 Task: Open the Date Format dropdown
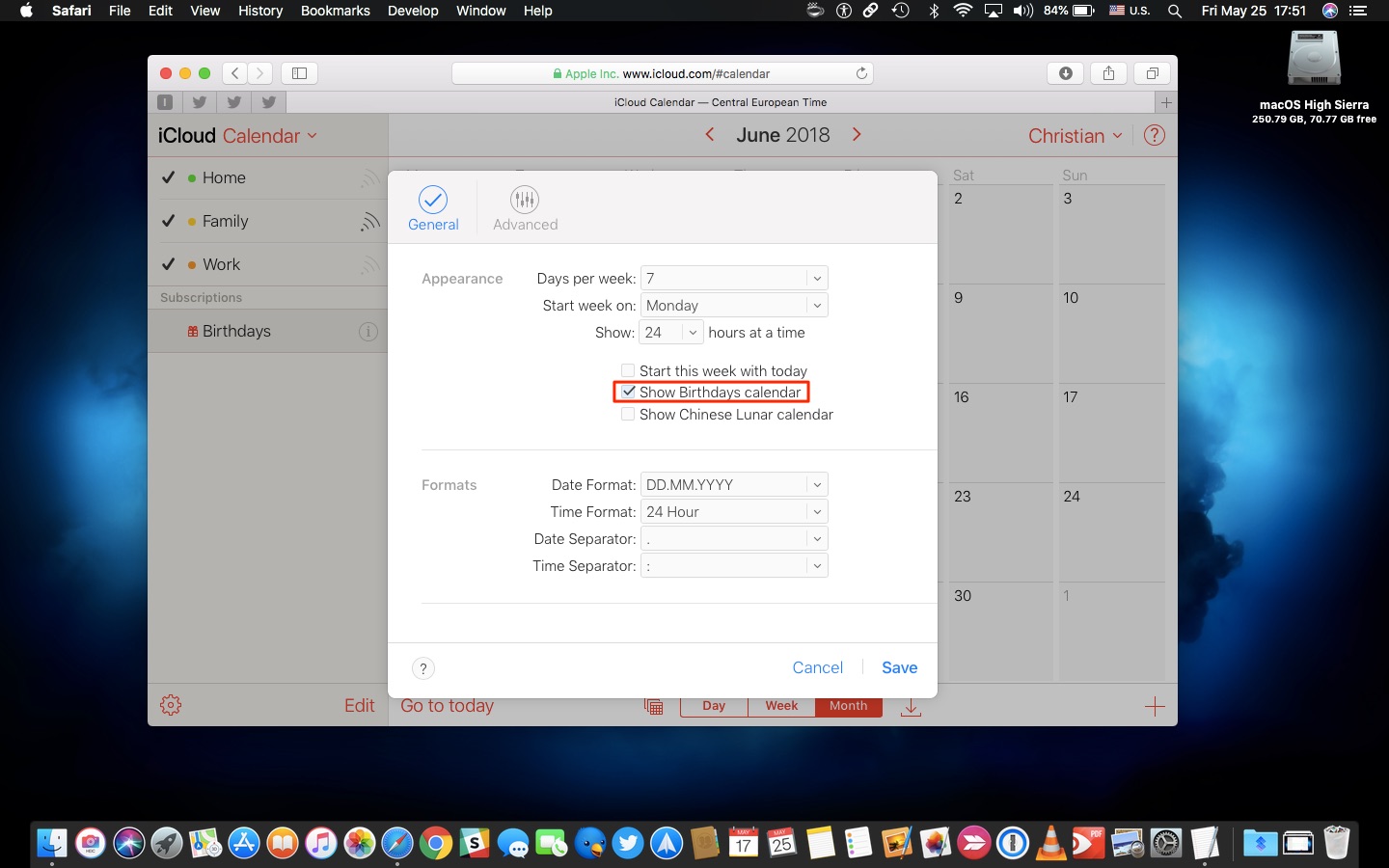click(x=734, y=484)
